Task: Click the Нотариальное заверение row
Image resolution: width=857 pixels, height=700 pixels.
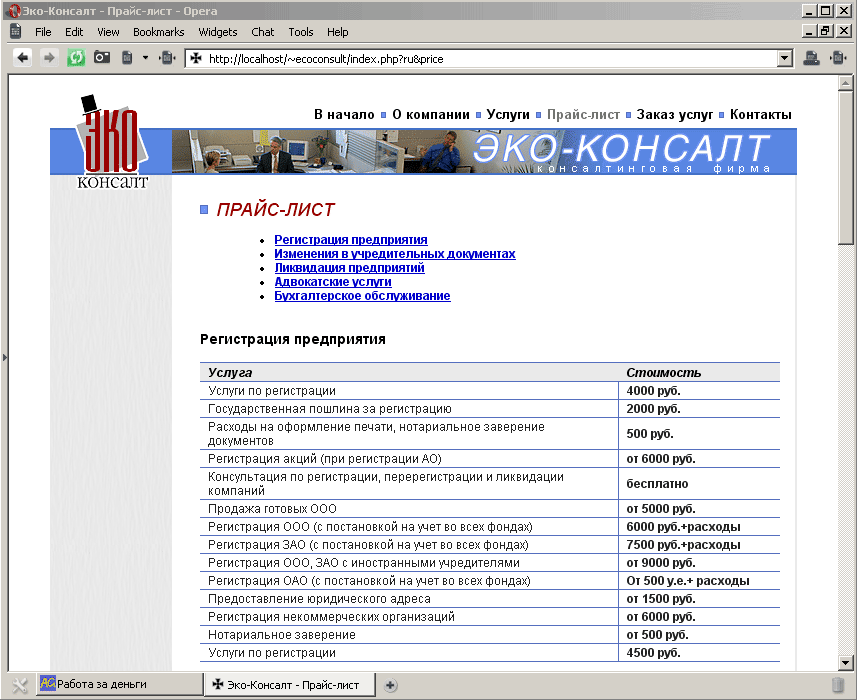Action: [x=489, y=635]
